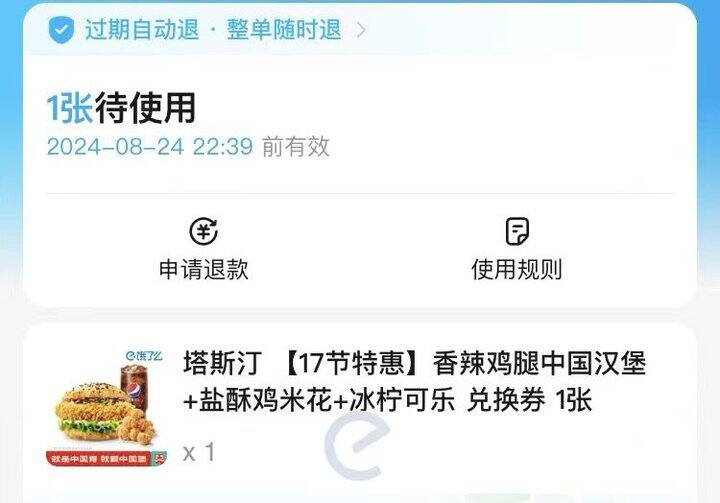Tap 前有效 validity label
This screenshot has height=503, width=720.
click(296, 147)
